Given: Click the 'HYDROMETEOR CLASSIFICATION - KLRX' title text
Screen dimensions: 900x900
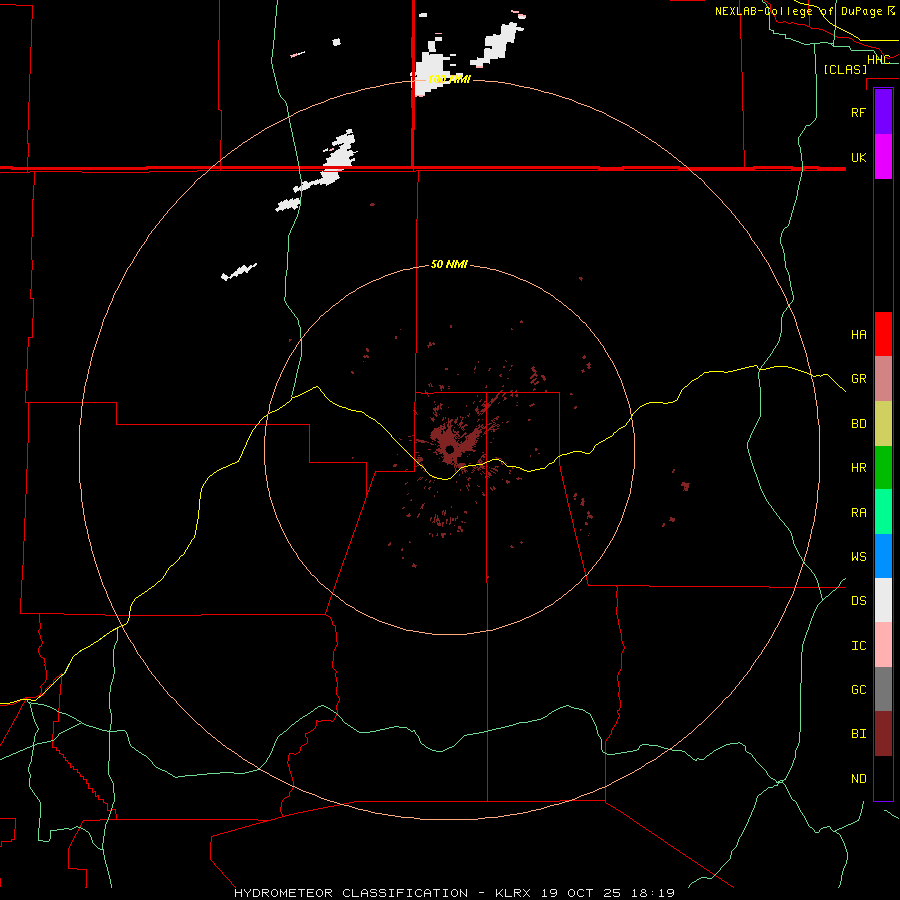Looking at the screenshot, I should point(382,893).
